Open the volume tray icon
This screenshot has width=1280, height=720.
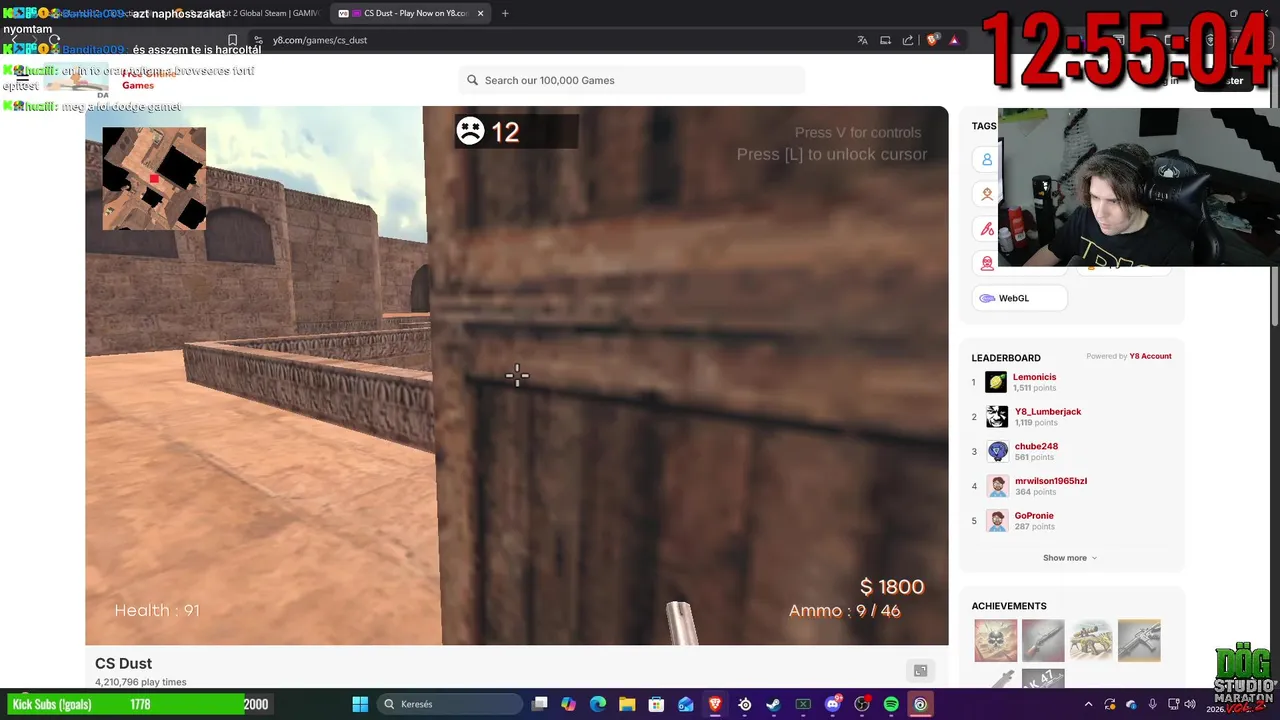[1190, 704]
